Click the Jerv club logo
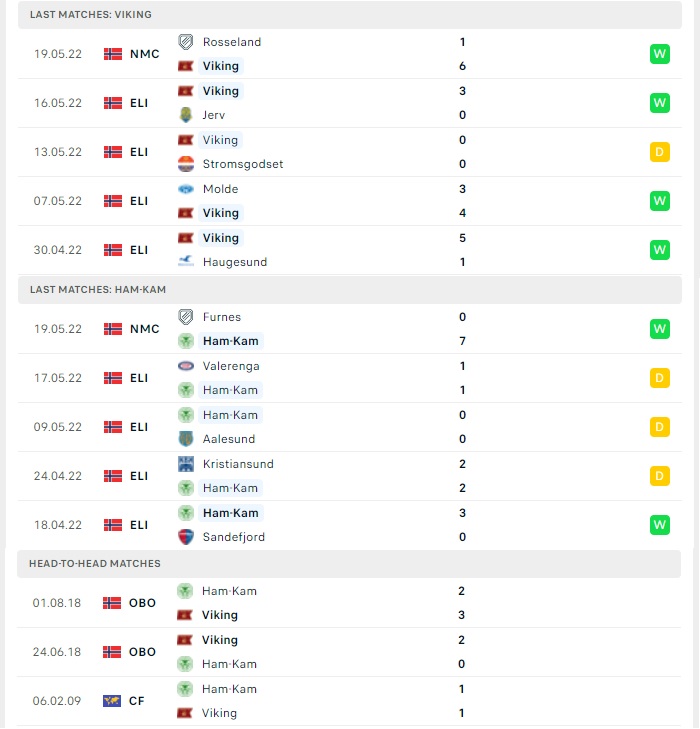Screen dimensions: 700x729 click(185, 115)
